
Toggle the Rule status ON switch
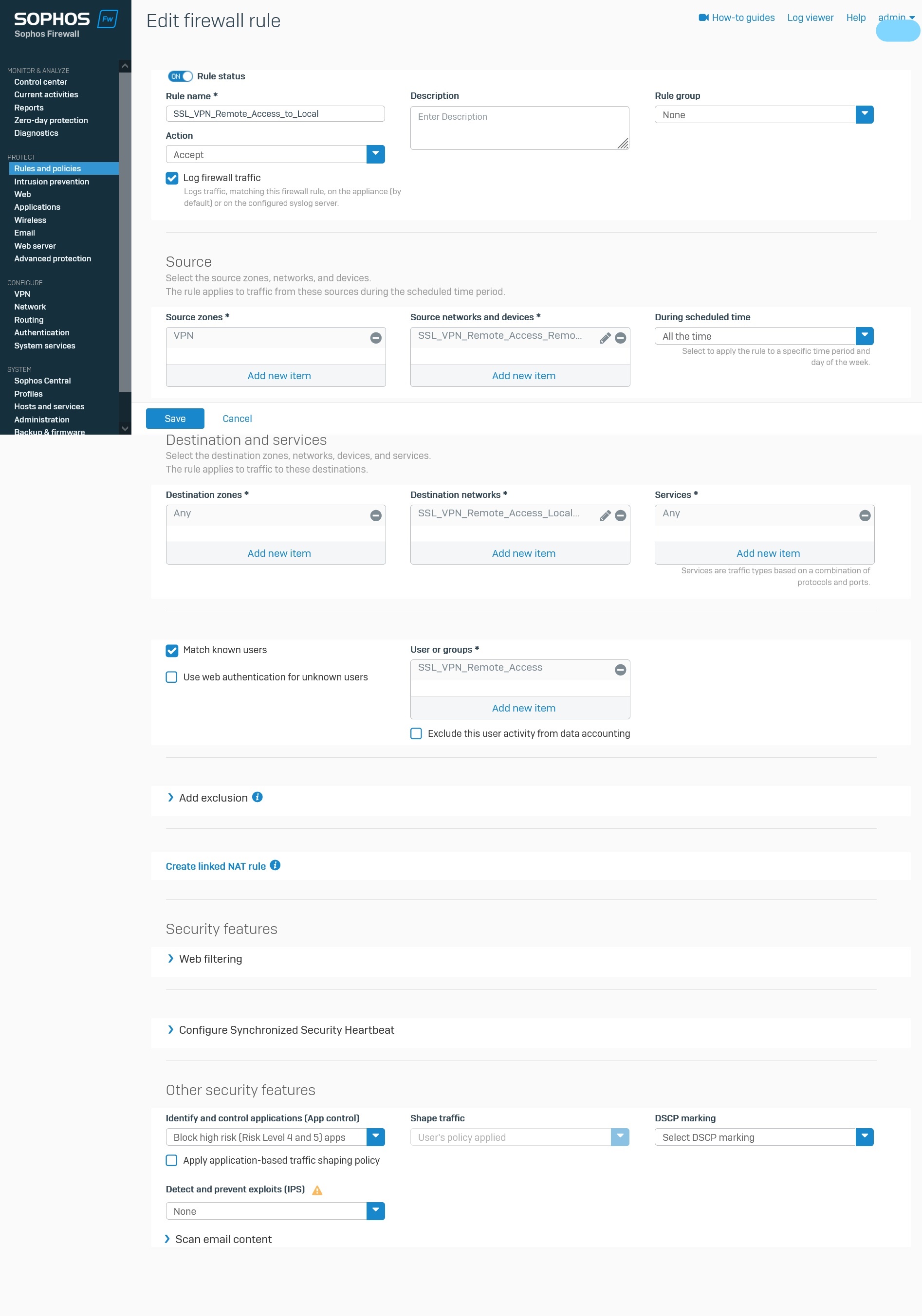click(180, 76)
